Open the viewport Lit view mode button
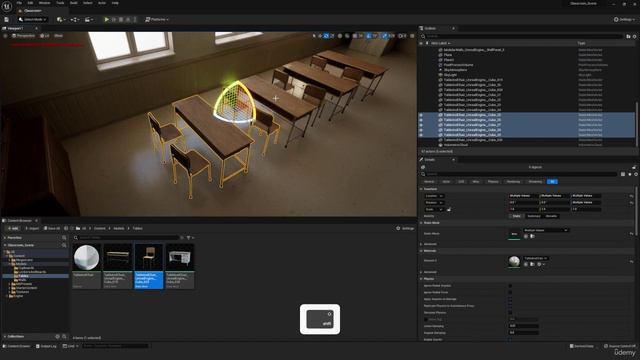 point(45,36)
